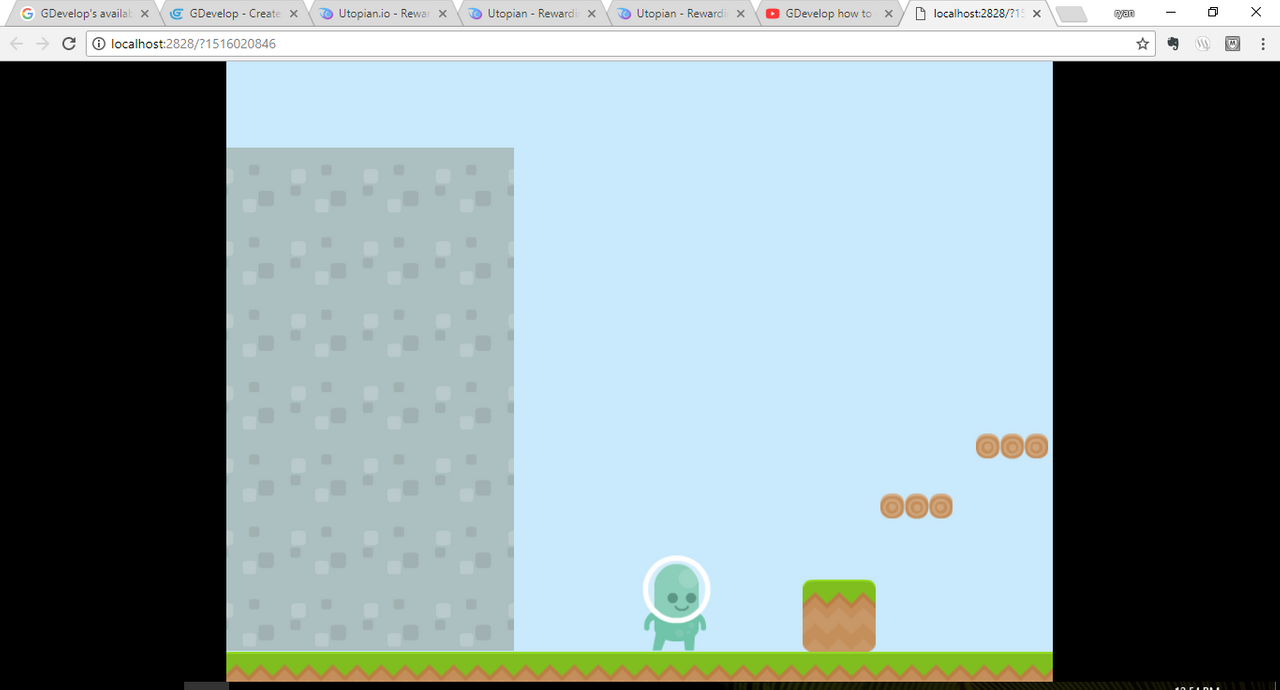Image resolution: width=1280 pixels, height=690 pixels.
Task: Reload the localhost game page
Action: click(68, 43)
